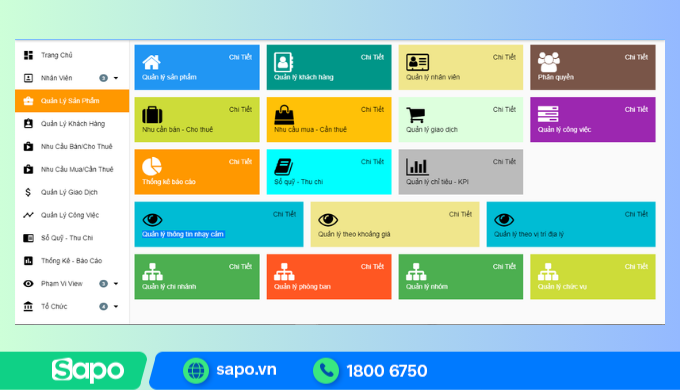This screenshot has width=680, height=390.
Task: Open Quản Lý Giao Dịch sidebar entry
Action: tap(72, 192)
